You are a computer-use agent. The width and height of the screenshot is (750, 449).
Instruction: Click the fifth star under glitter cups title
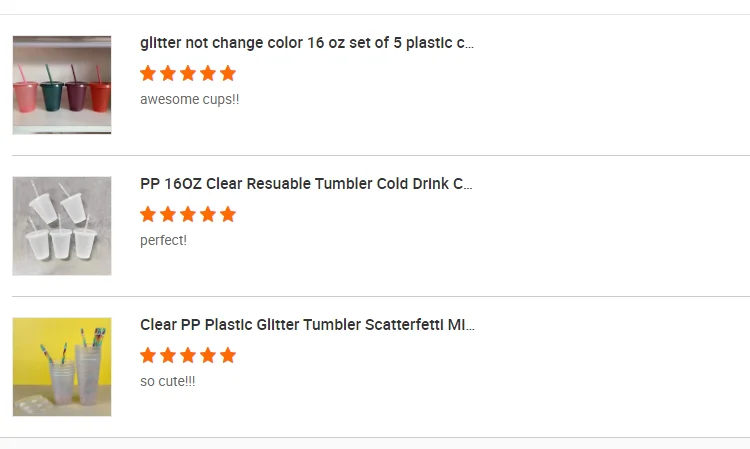[x=228, y=73]
